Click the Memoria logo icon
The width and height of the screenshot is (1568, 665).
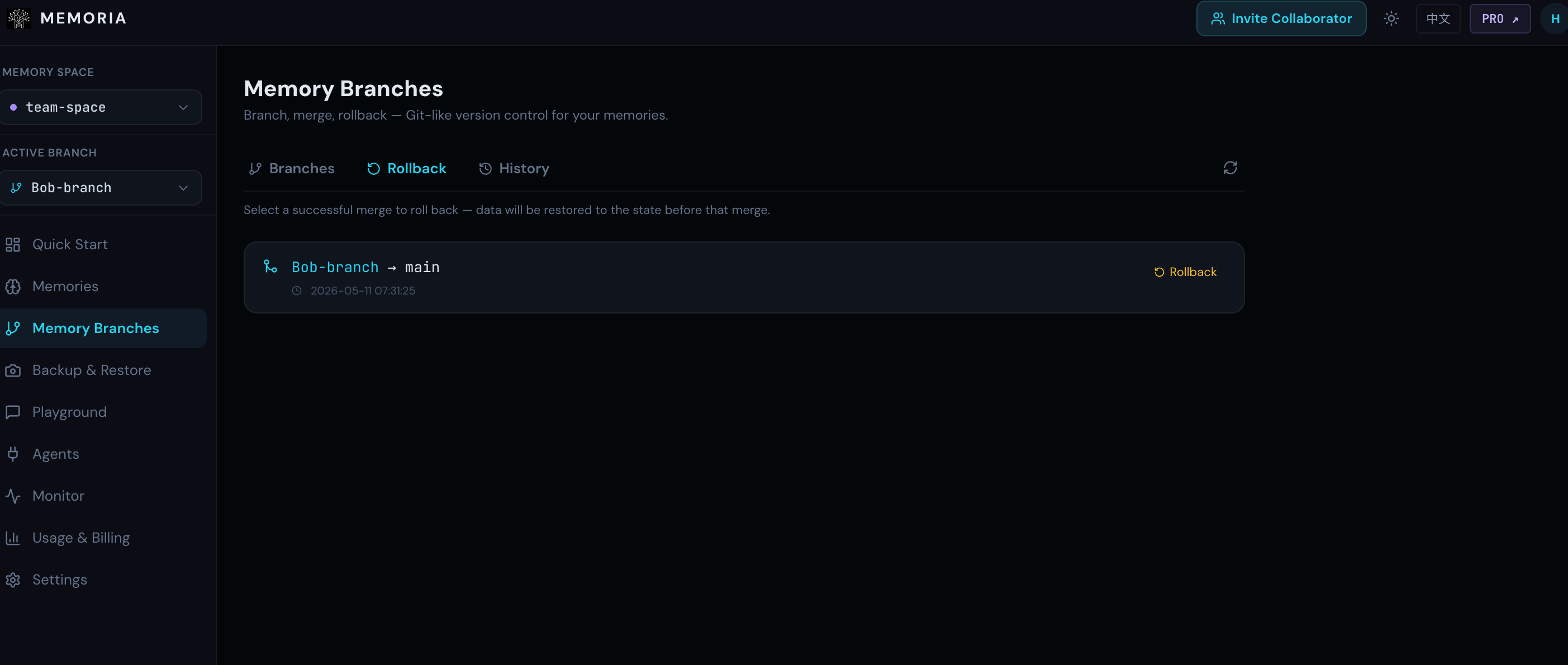(19, 18)
